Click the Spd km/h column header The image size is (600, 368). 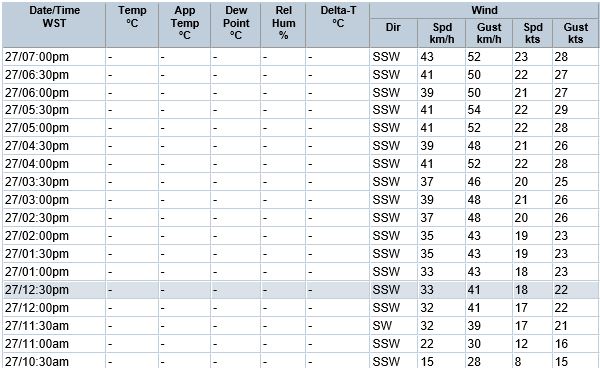pyautogui.click(x=442, y=33)
